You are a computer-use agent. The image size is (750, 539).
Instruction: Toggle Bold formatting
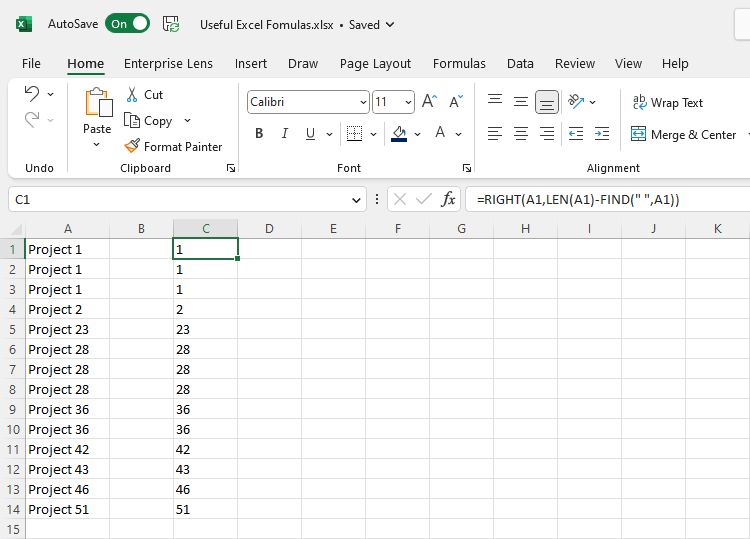(x=259, y=134)
